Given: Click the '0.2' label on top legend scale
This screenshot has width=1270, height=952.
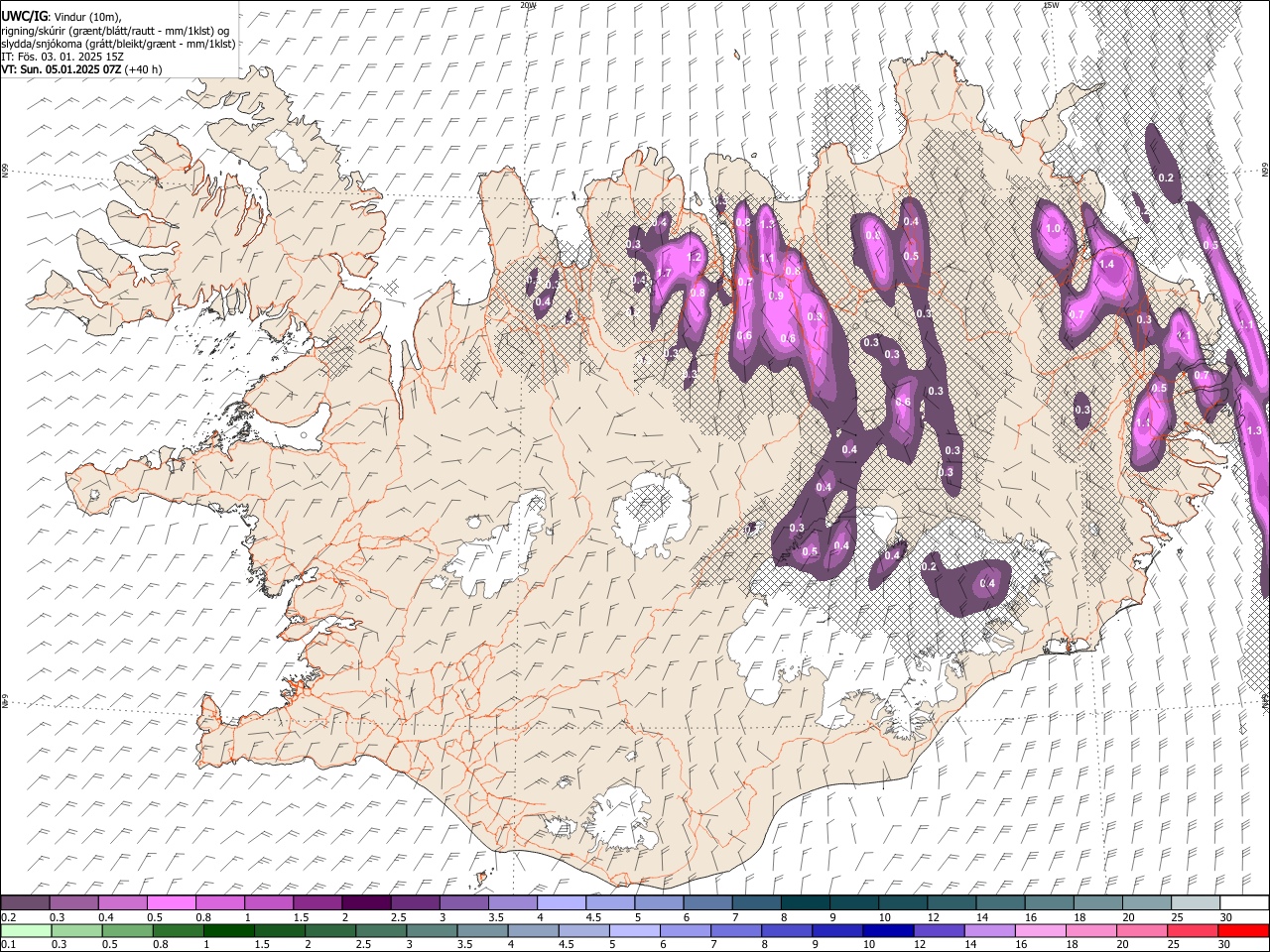Looking at the screenshot, I should point(8,917).
